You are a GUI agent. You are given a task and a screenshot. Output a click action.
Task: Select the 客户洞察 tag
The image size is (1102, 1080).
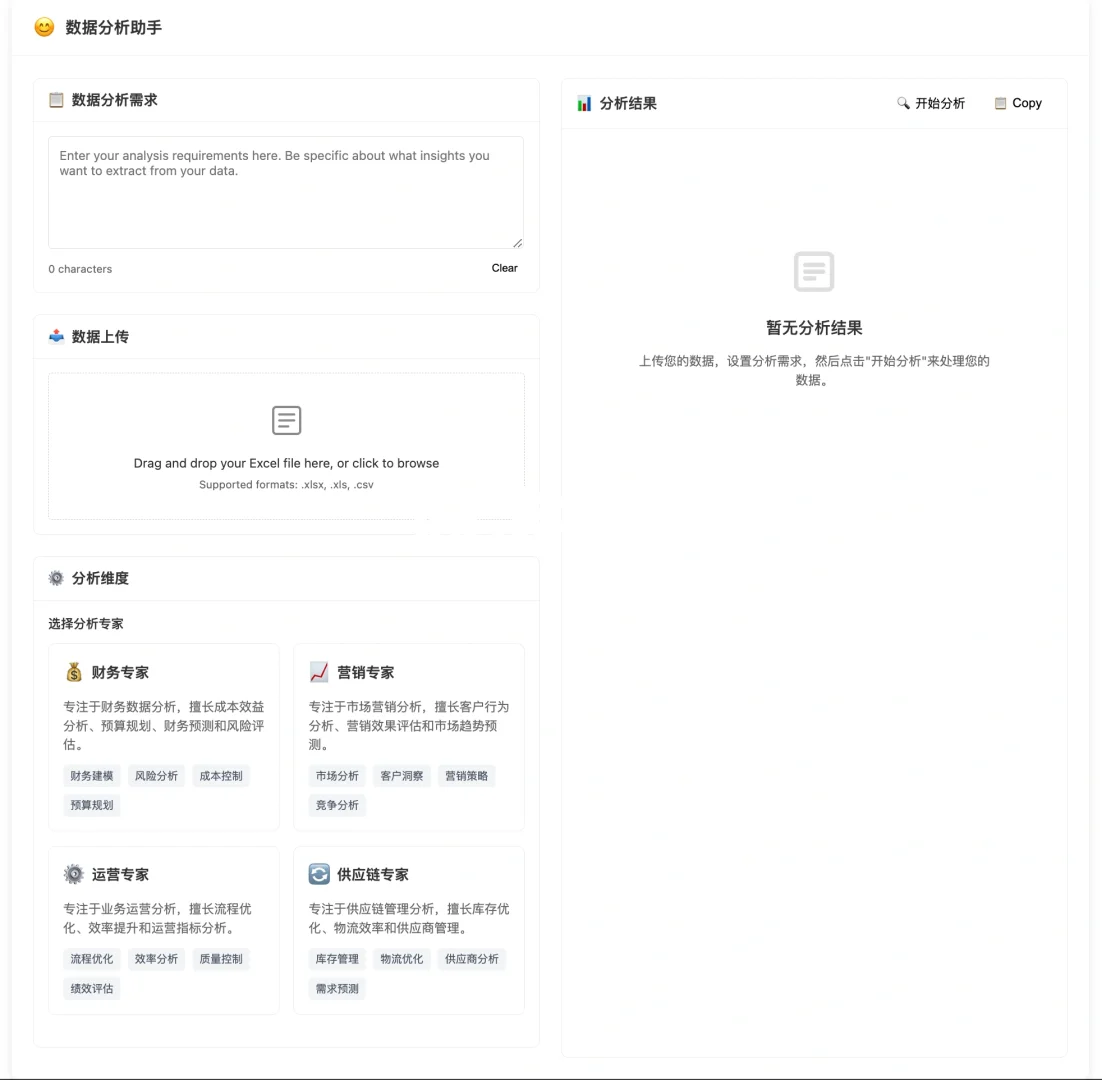click(401, 776)
